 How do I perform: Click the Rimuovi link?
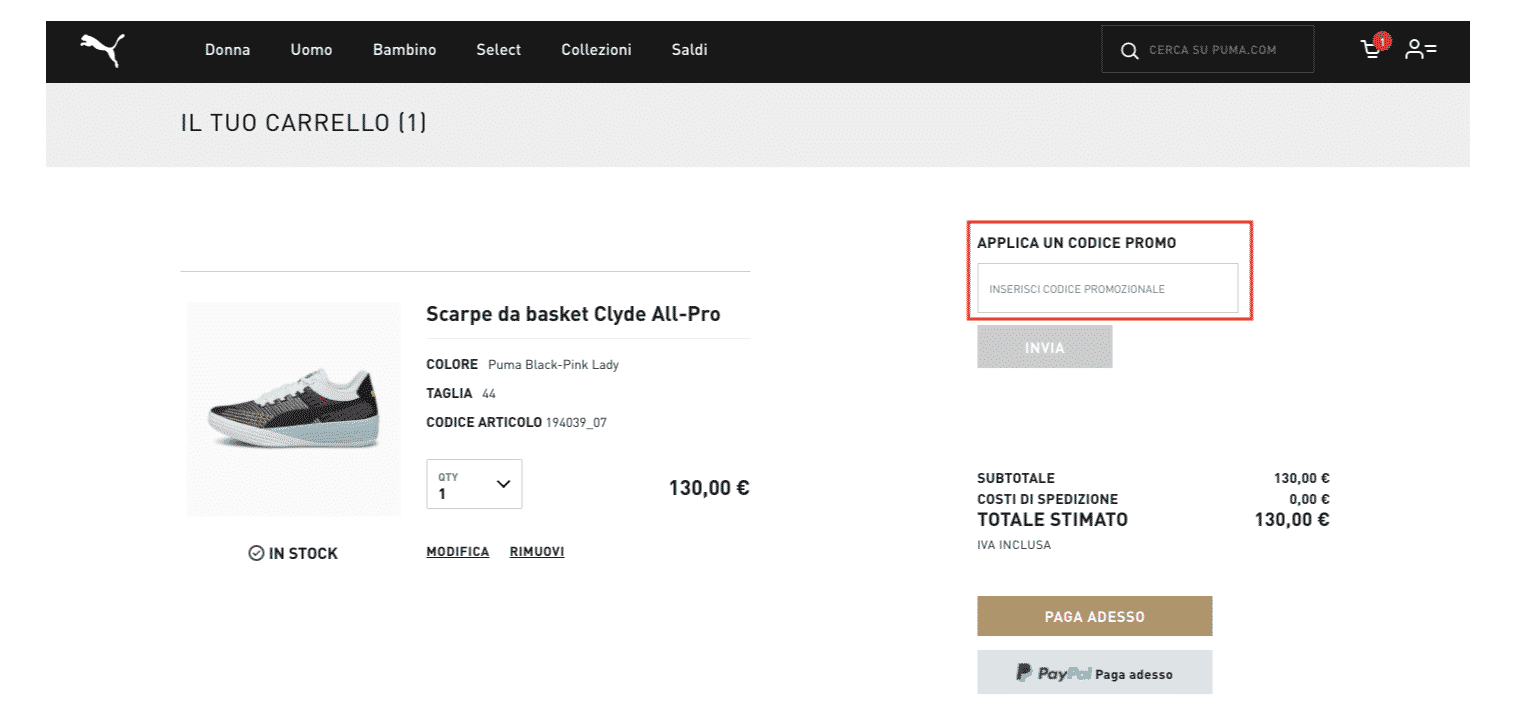pyautogui.click(x=537, y=551)
